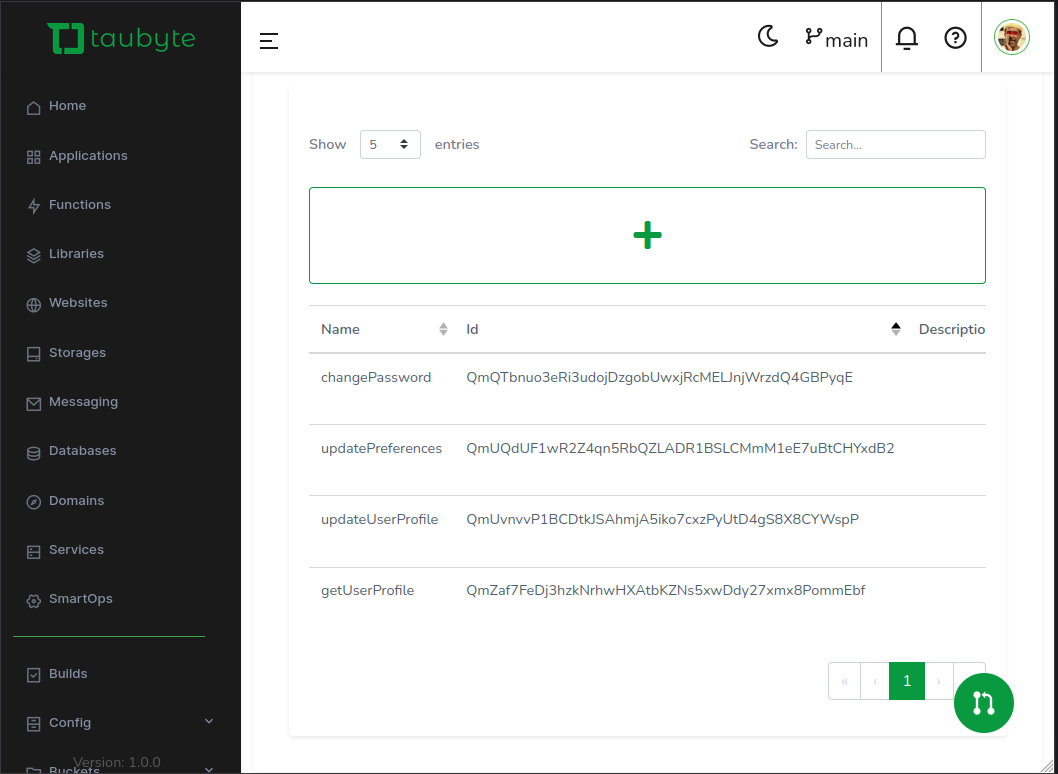Image resolution: width=1058 pixels, height=774 pixels.
Task: Expand the Config section chevron
Action: [x=209, y=721]
